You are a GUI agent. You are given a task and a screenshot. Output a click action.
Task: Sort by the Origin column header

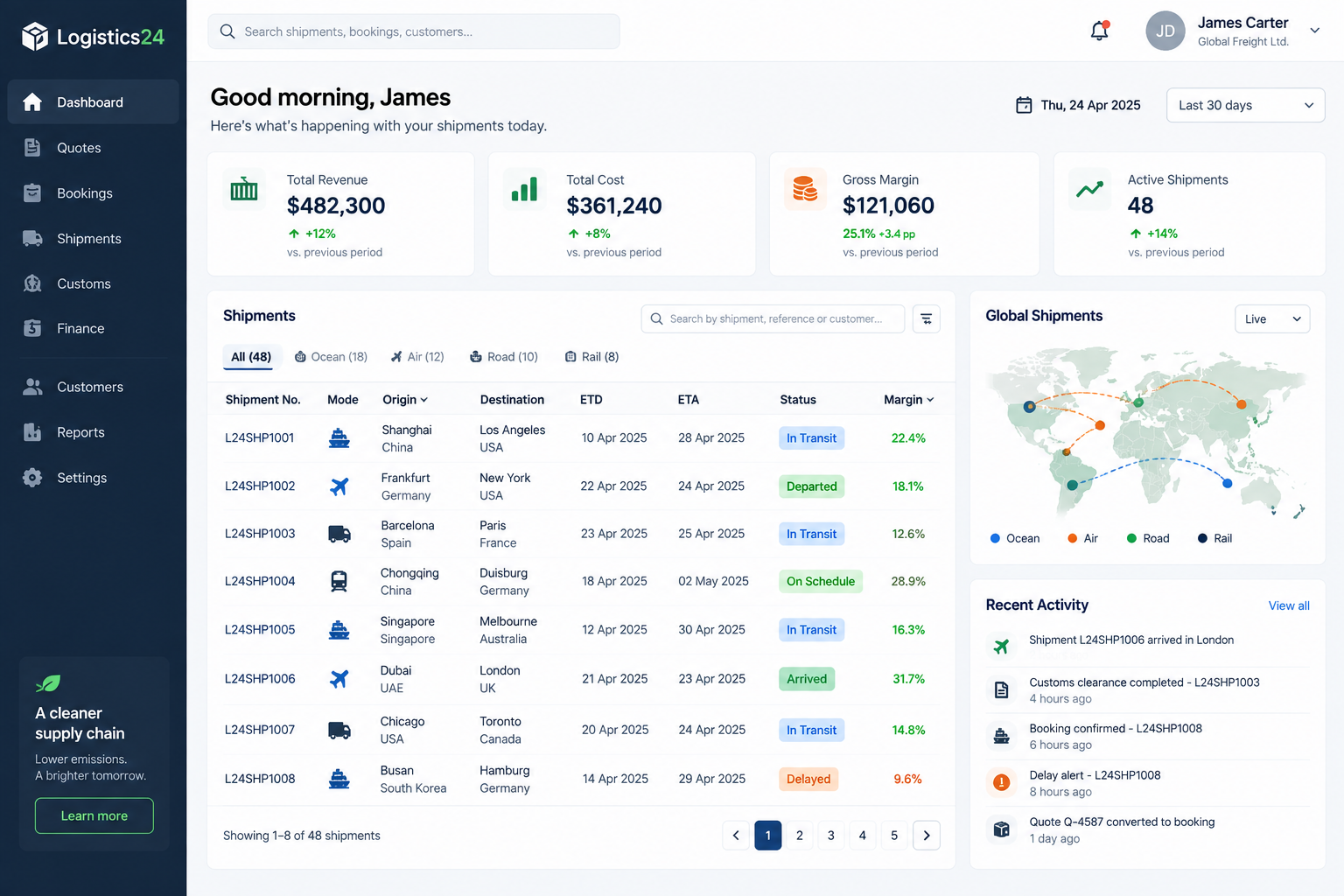click(x=405, y=400)
